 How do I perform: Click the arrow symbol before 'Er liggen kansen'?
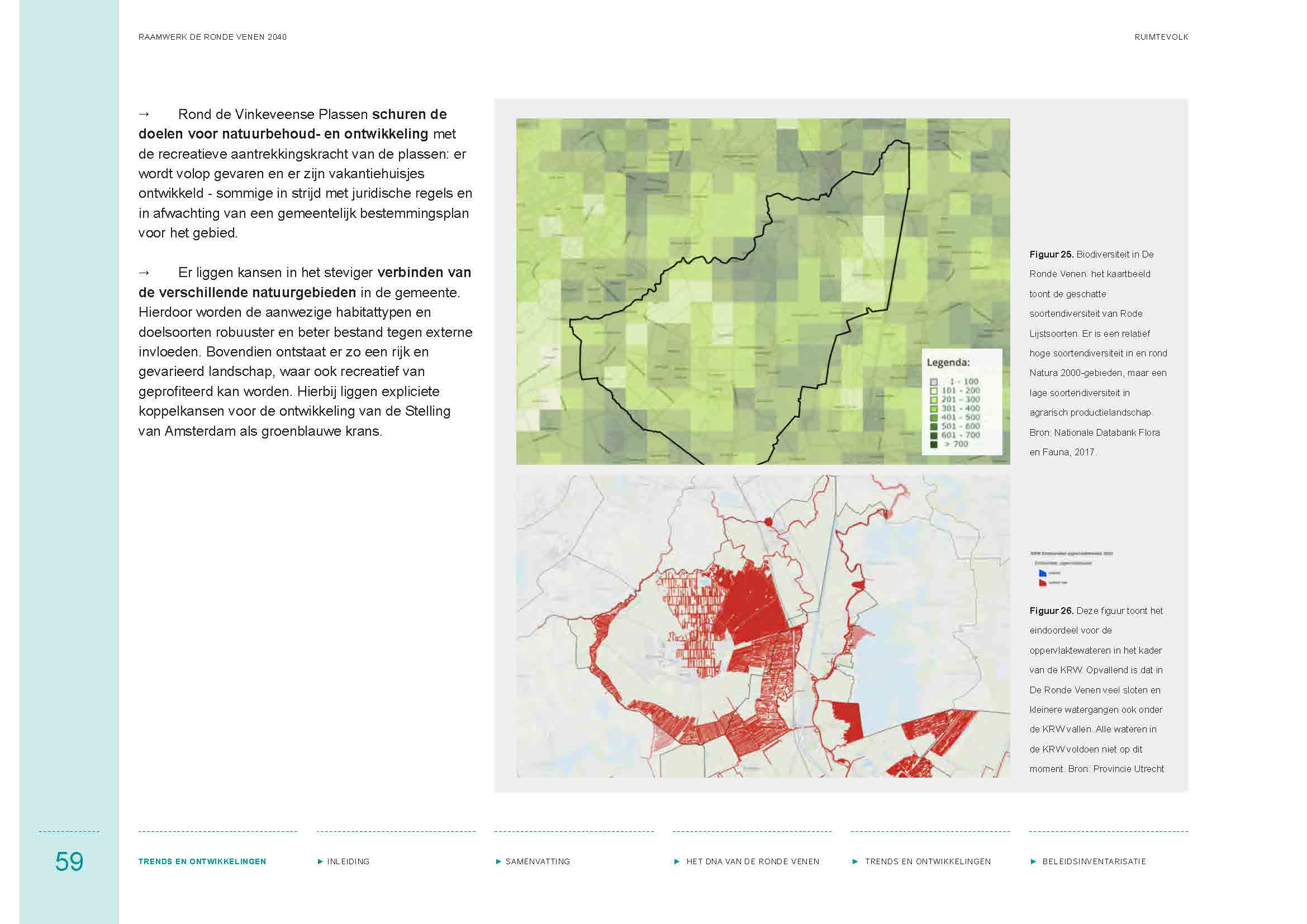coord(143,273)
